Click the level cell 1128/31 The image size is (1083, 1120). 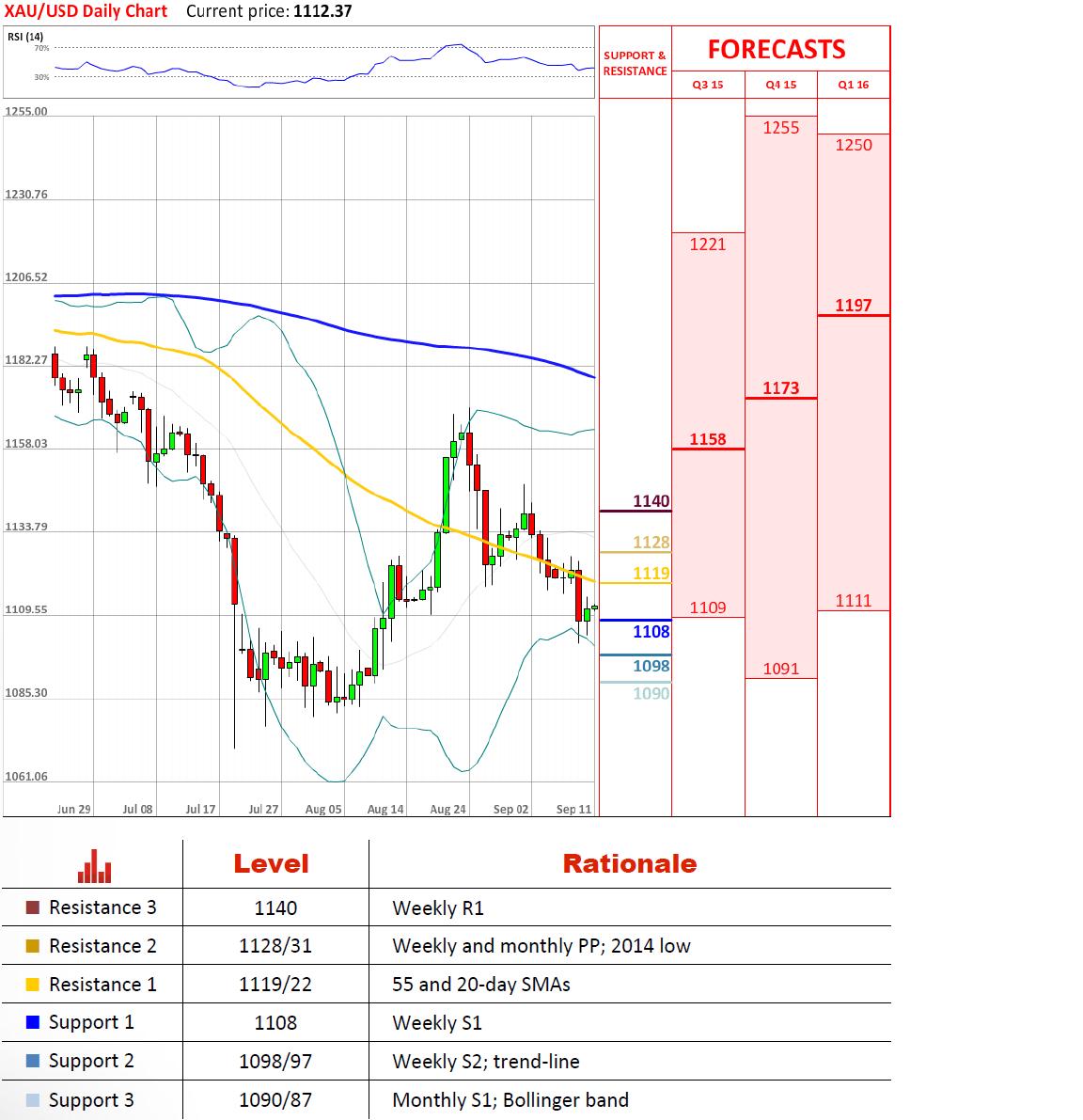tap(275, 946)
